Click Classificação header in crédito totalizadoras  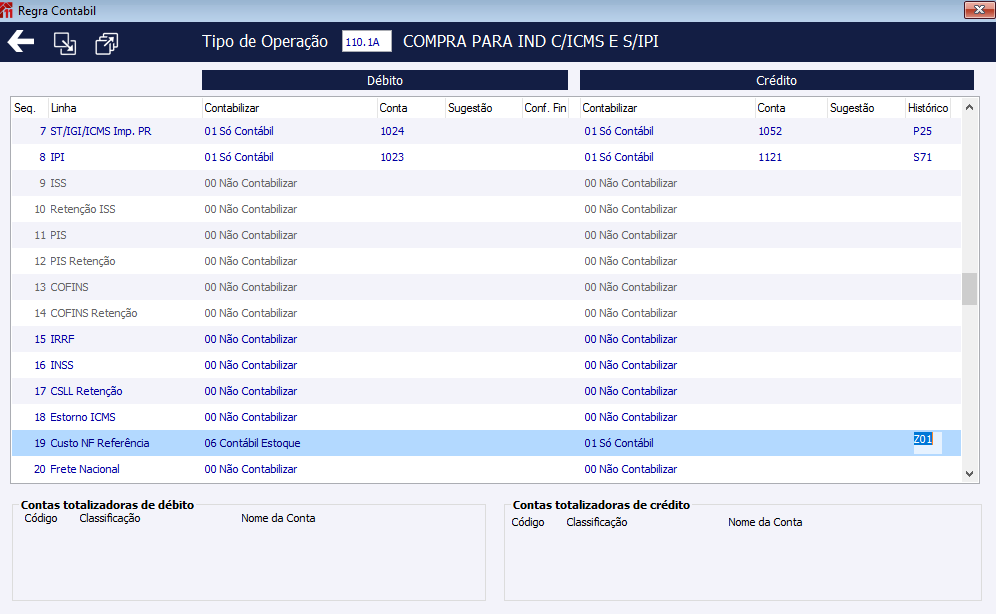(596, 522)
